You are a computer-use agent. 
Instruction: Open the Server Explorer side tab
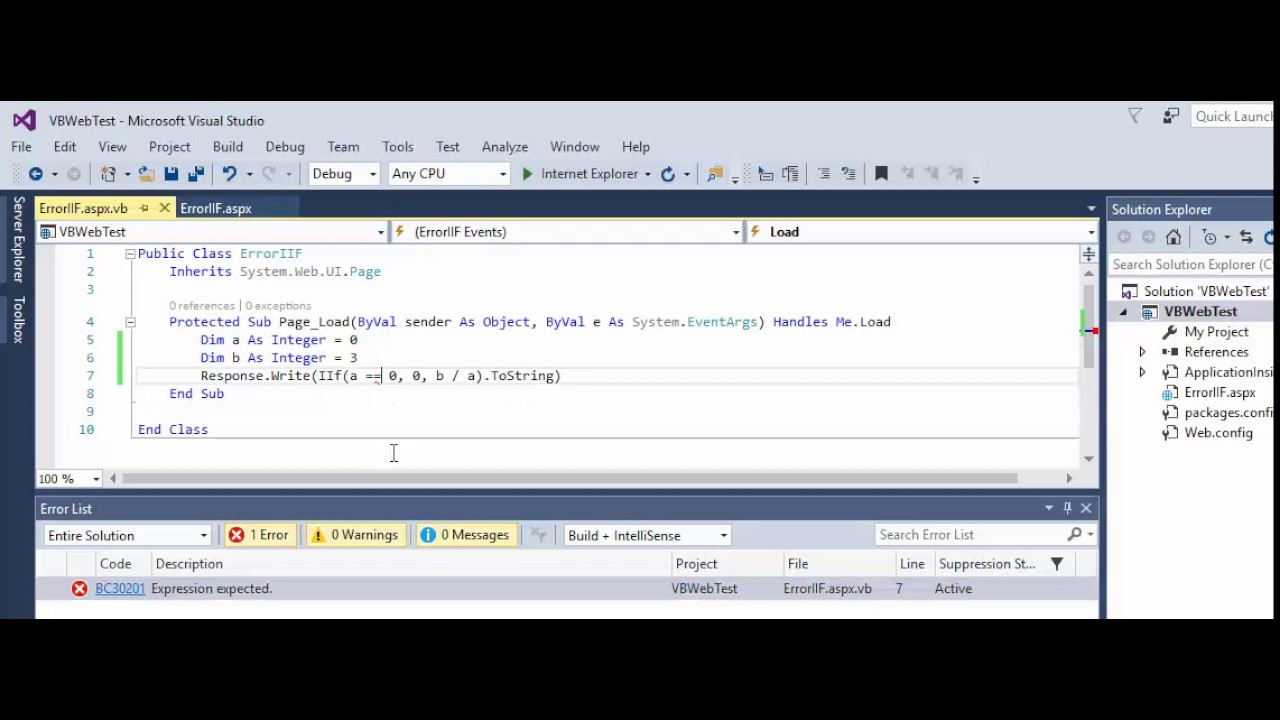pyautogui.click(x=18, y=239)
